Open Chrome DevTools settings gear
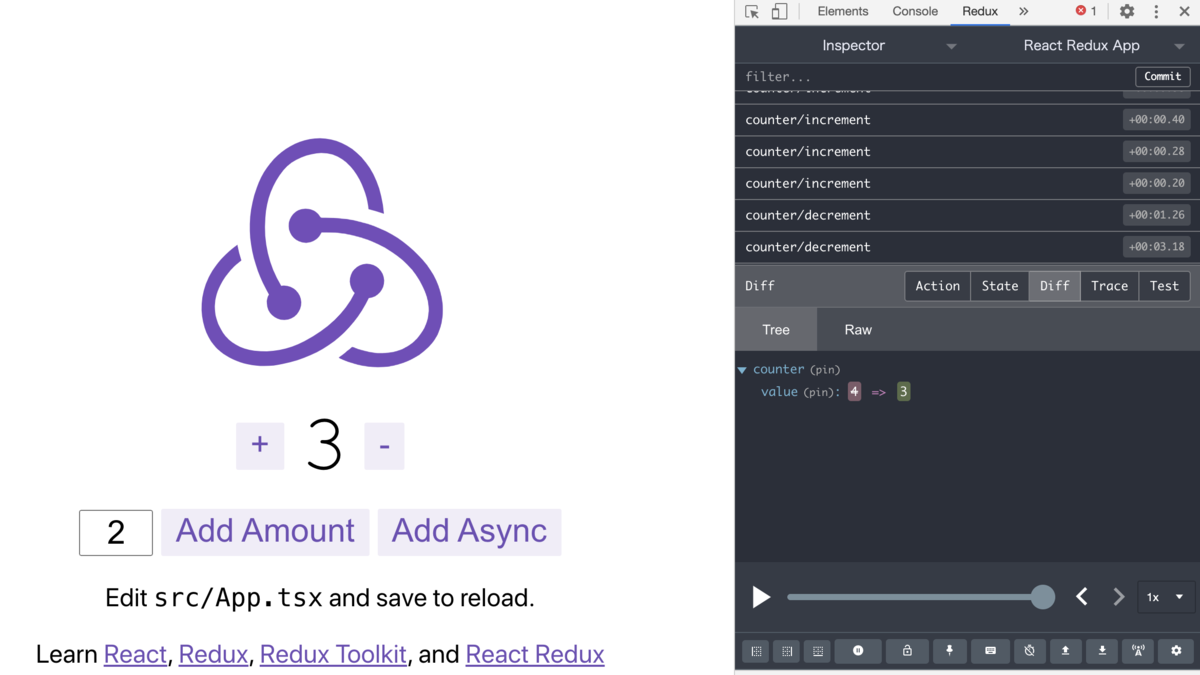1200x675 pixels. 1127,12
